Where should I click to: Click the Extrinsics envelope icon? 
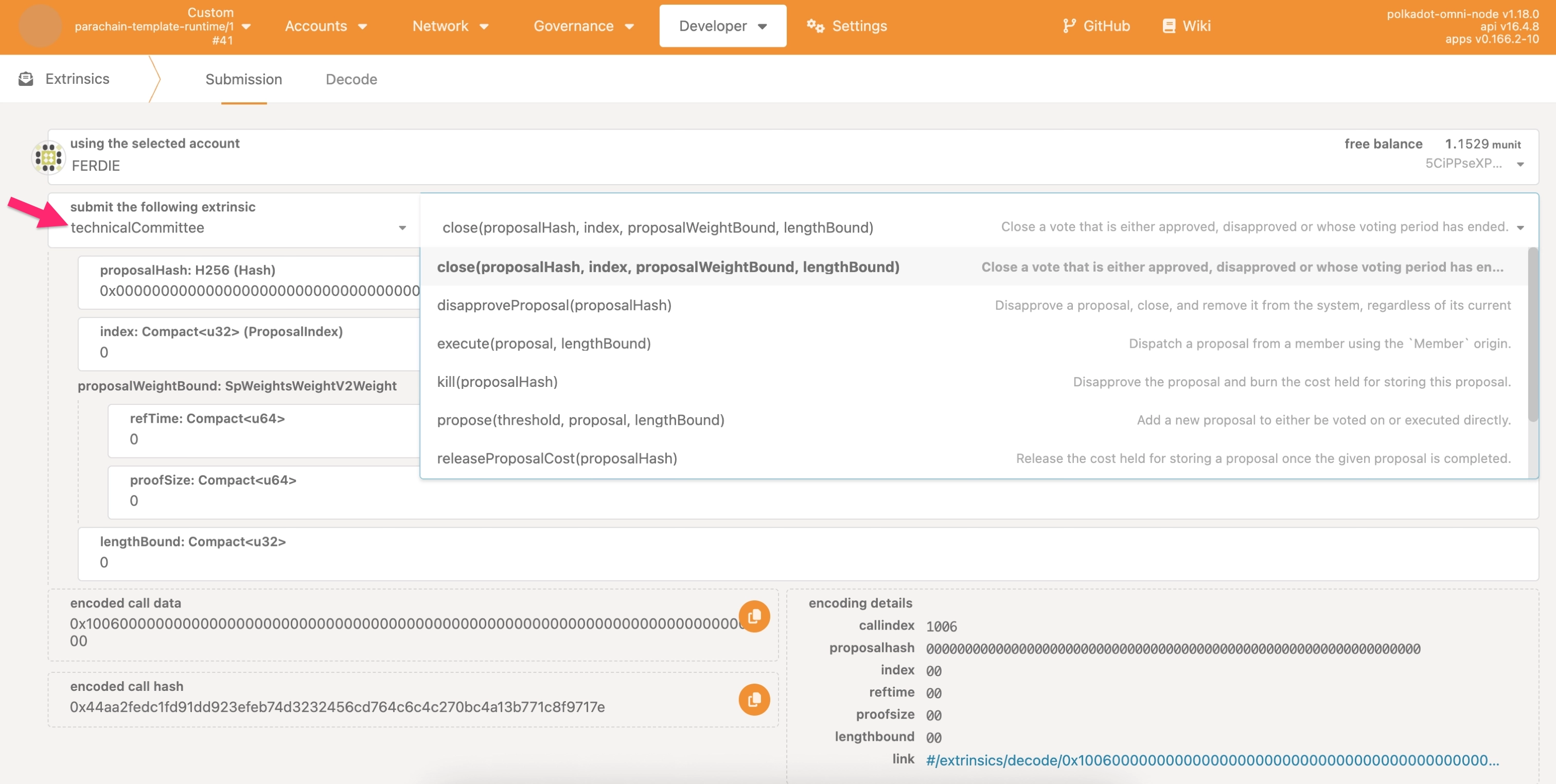26,79
